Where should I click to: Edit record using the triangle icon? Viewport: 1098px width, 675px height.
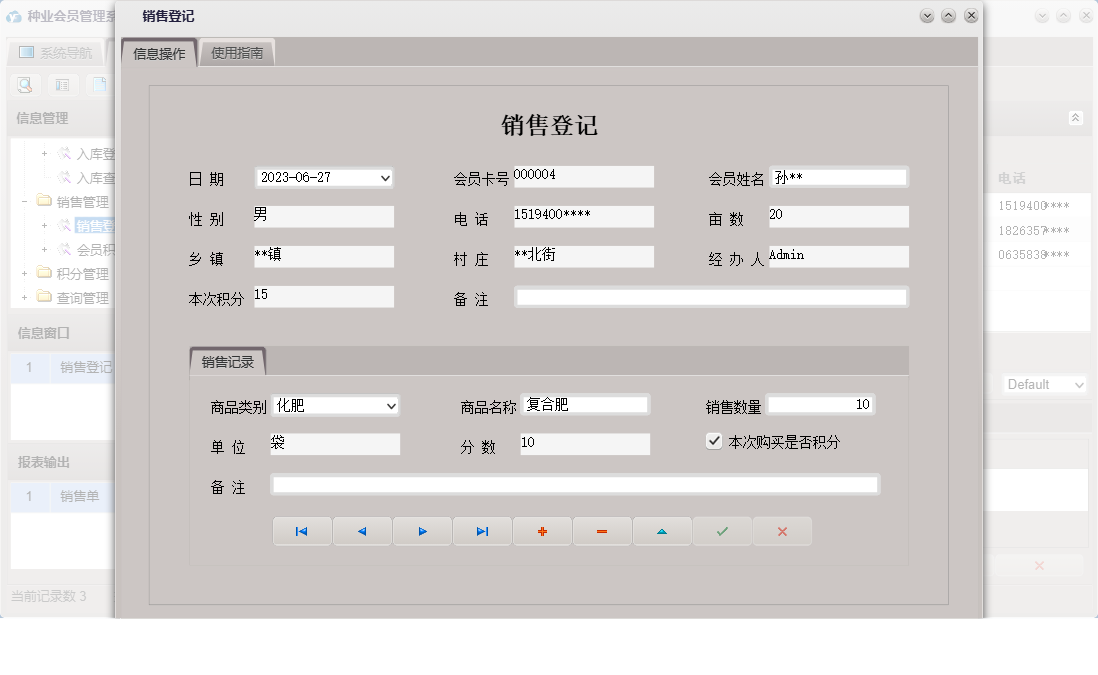[662, 531]
